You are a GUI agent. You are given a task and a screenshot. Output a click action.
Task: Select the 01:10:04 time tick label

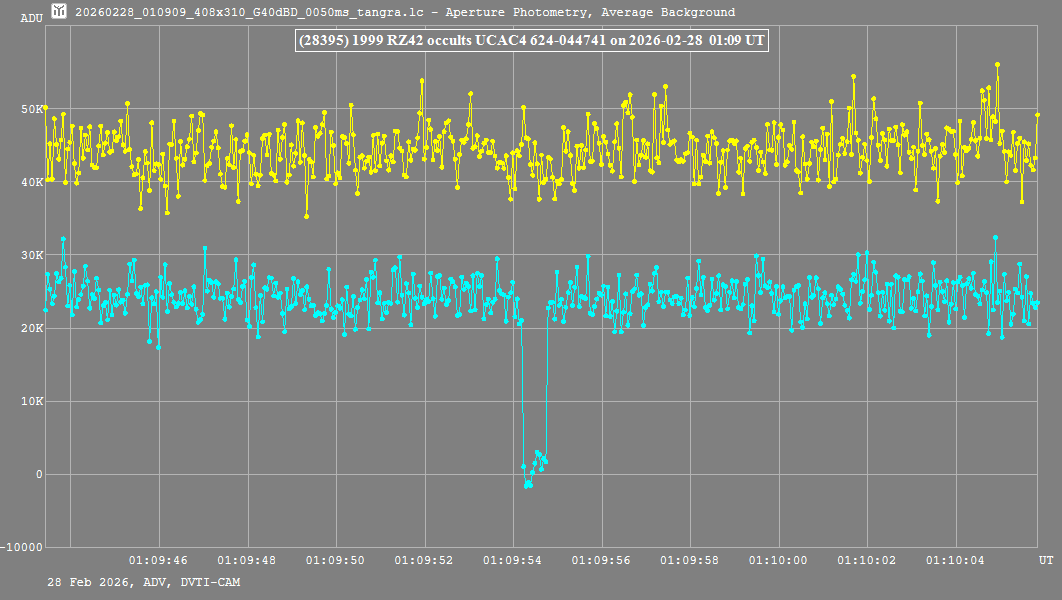[x=955, y=560]
